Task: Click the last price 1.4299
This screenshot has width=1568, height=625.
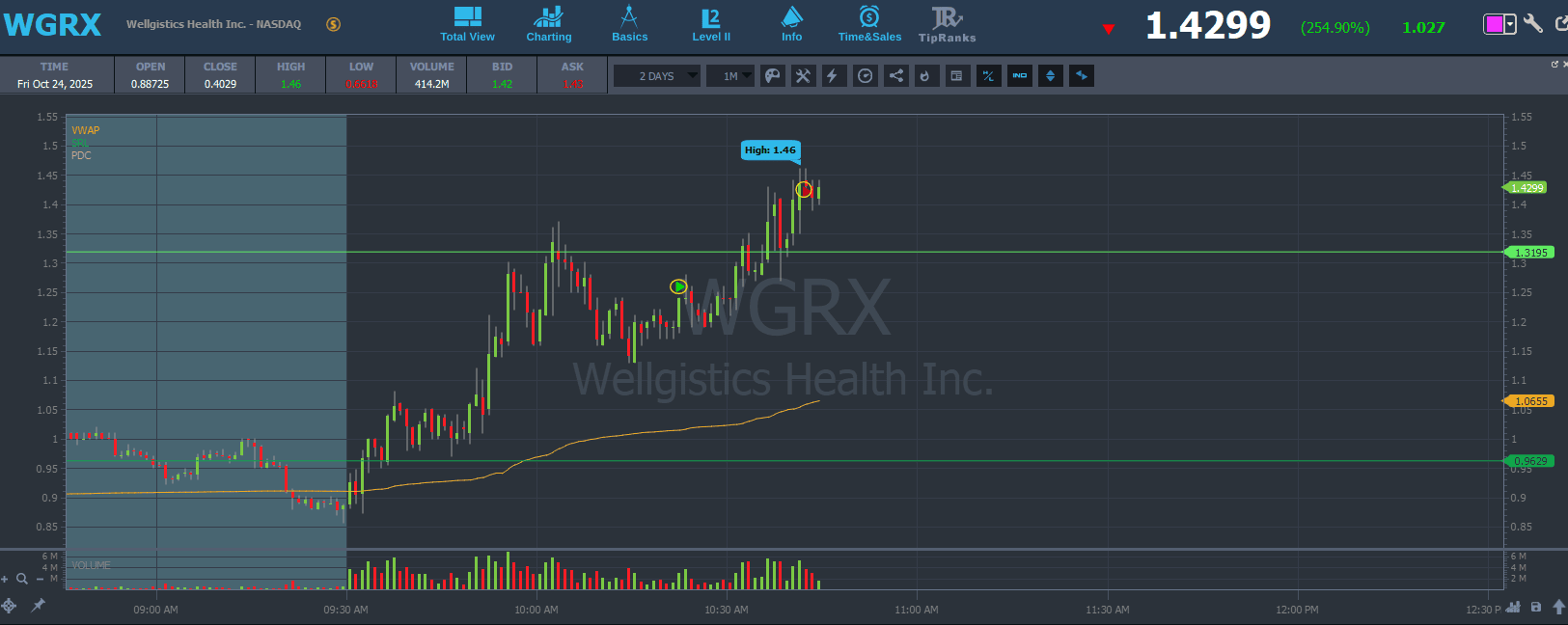Action: (x=1208, y=26)
